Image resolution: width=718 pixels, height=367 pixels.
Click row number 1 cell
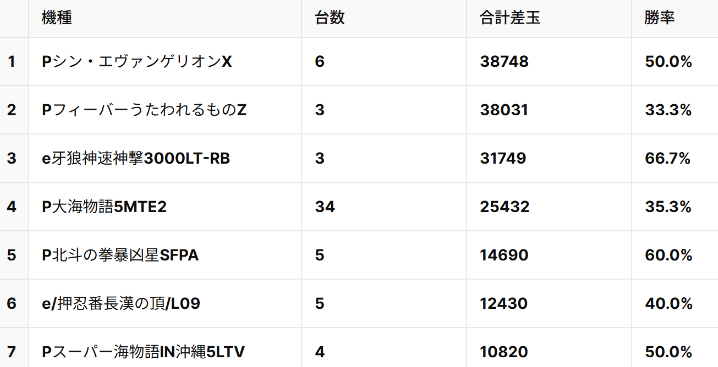[x=14, y=61]
